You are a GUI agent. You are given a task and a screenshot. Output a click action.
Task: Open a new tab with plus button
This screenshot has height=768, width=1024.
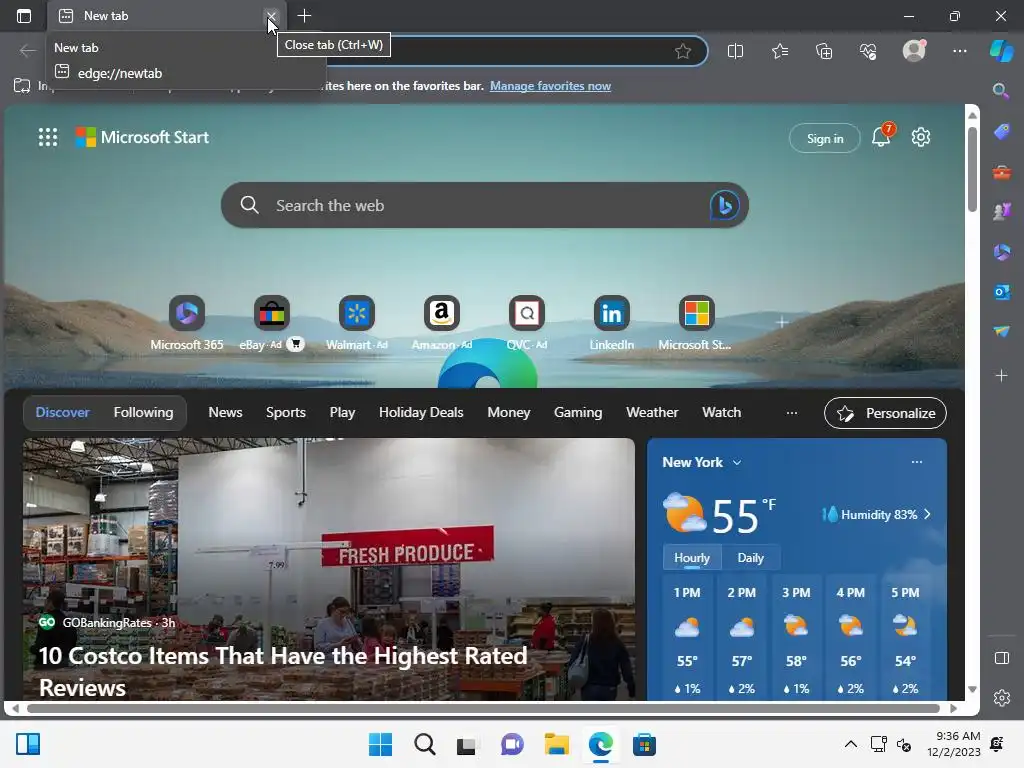(304, 16)
